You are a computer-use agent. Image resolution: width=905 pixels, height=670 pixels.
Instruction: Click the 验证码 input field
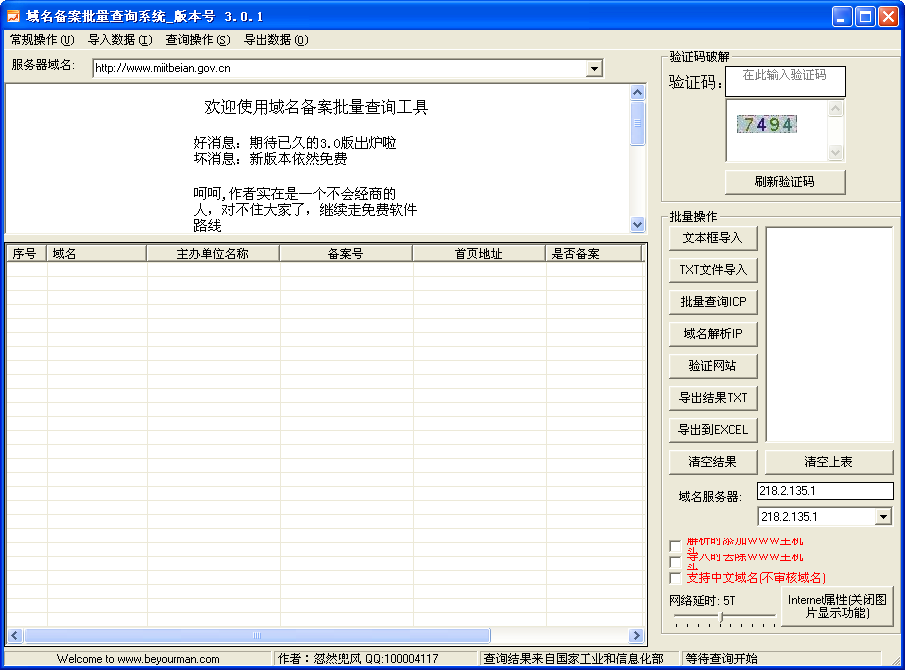785,82
